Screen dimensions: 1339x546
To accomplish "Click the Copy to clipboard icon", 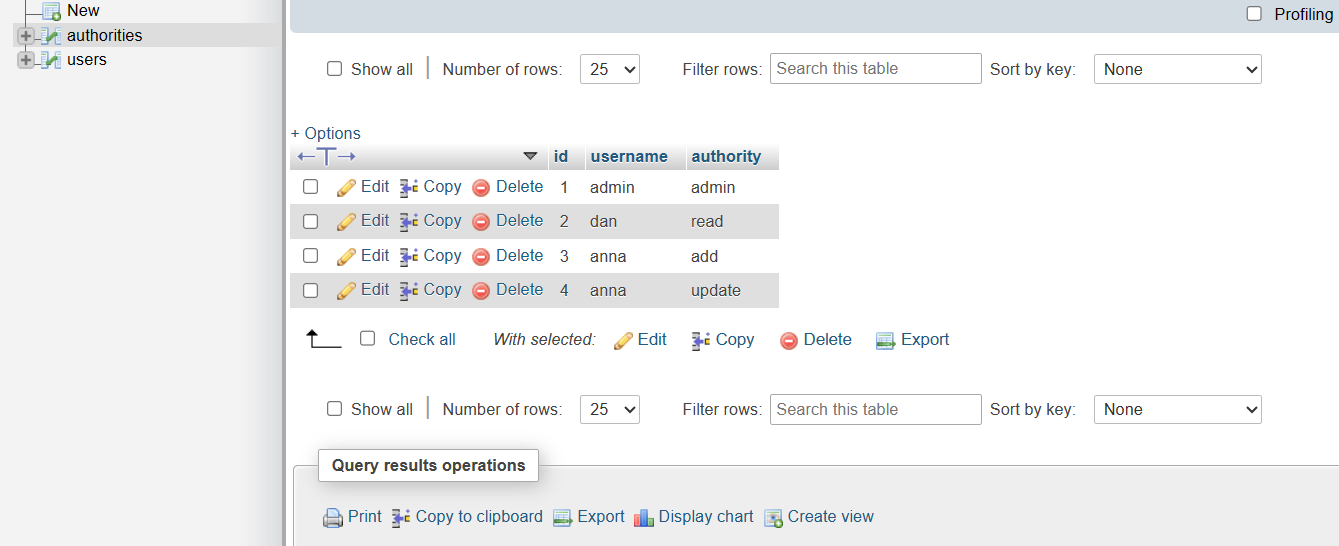I will click(401, 518).
